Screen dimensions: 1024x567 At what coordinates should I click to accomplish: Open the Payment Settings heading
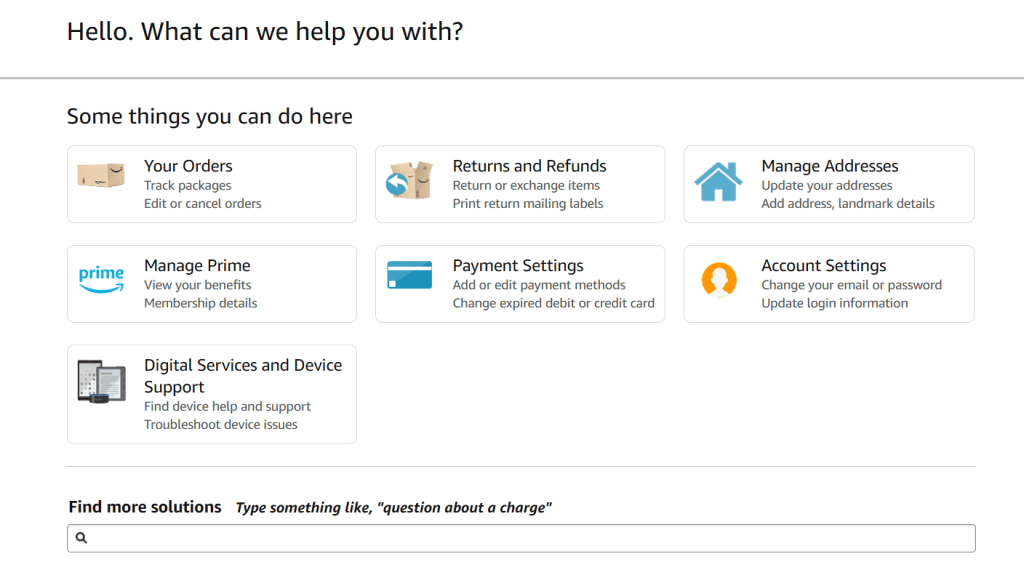(518, 265)
